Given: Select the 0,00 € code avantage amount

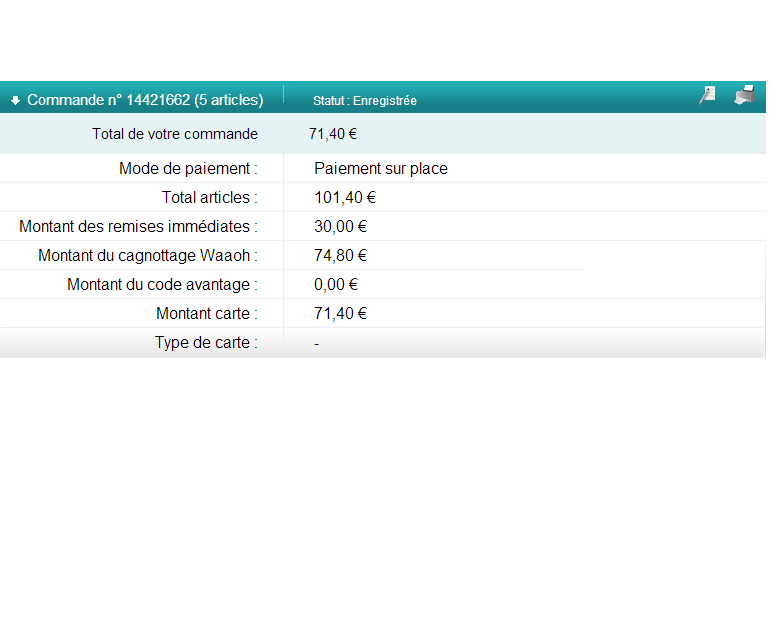Looking at the screenshot, I should (x=336, y=285).
